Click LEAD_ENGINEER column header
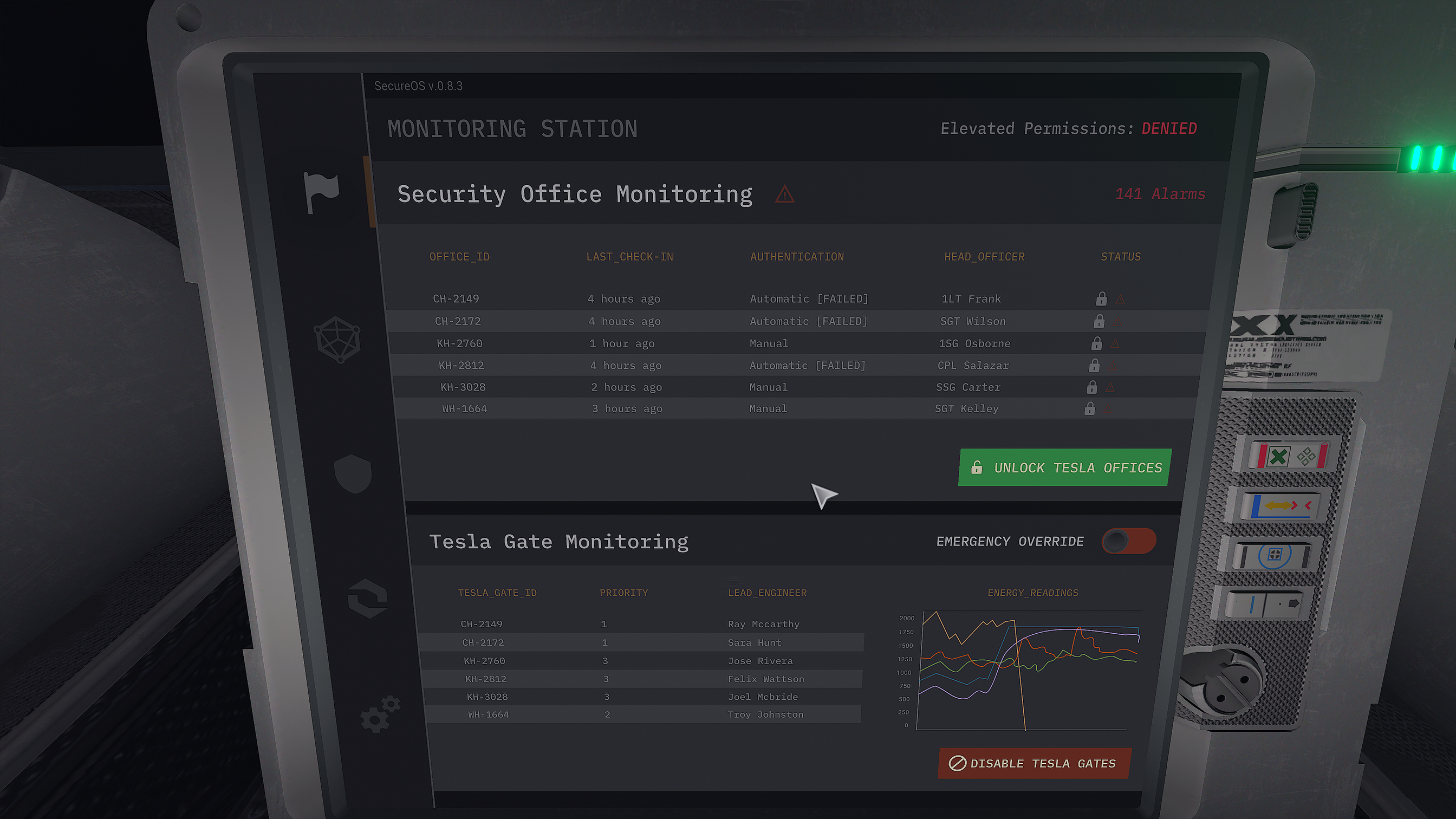 [x=767, y=593]
